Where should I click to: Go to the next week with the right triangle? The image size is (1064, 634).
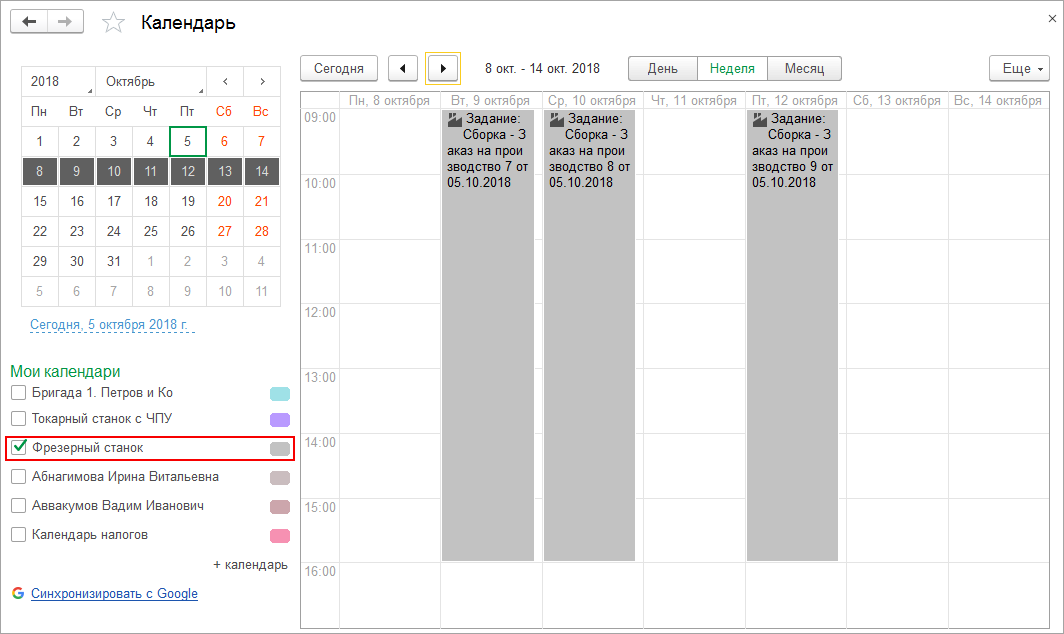pyautogui.click(x=443, y=68)
